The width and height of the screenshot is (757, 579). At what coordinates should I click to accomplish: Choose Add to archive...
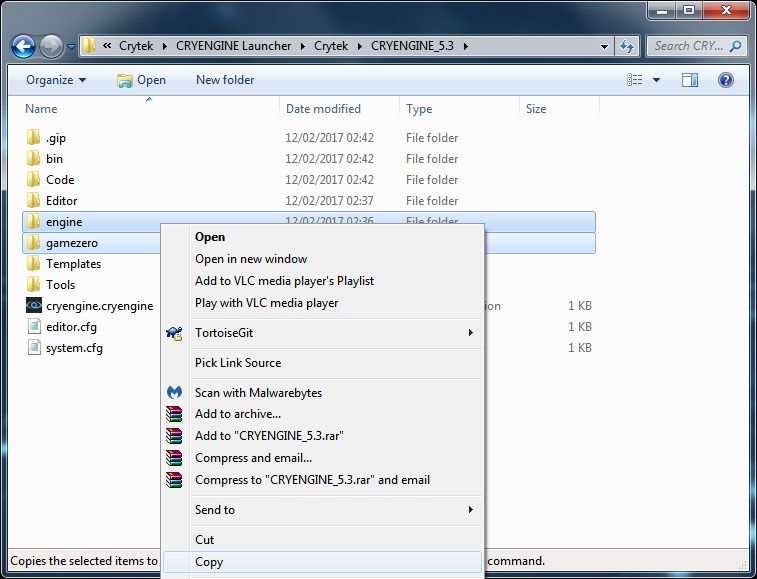point(322,414)
